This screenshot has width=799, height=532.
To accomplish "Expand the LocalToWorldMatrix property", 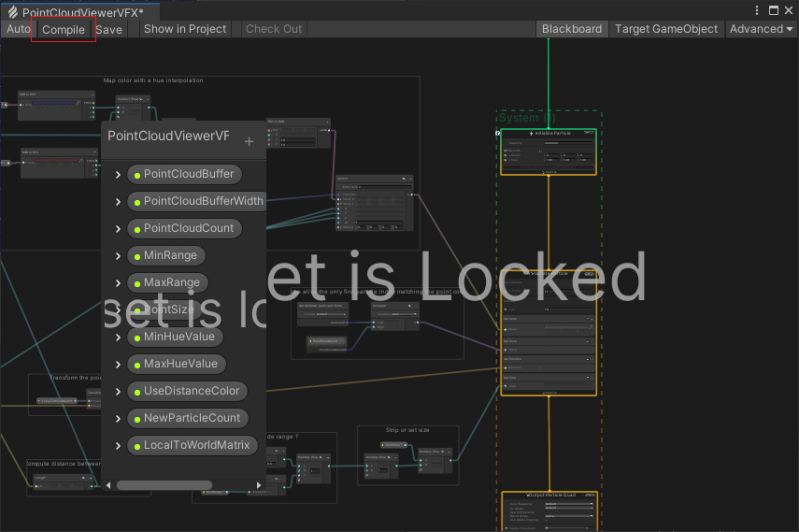I will [x=118, y=446].
